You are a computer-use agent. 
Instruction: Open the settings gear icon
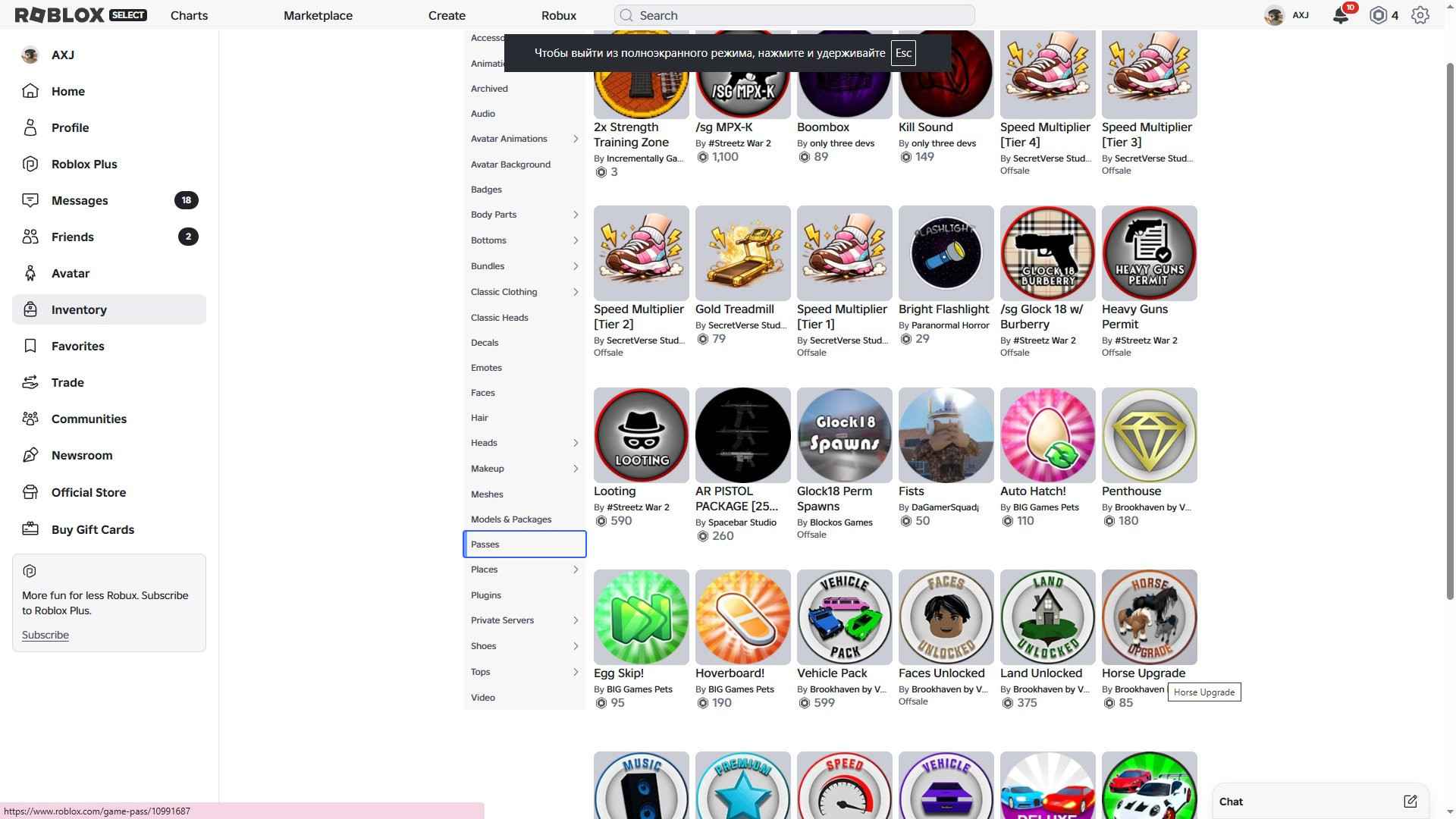(x=1420, y=15)
